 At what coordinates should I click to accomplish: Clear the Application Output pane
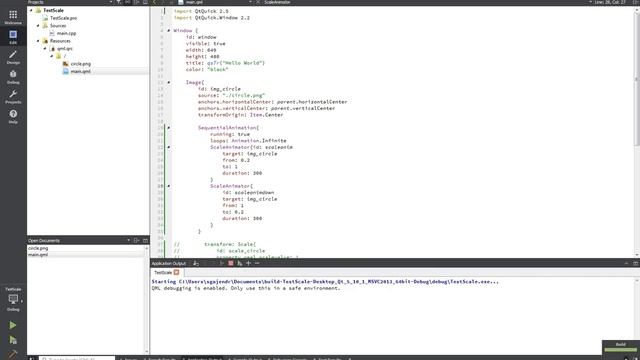[x=196, y=263]
